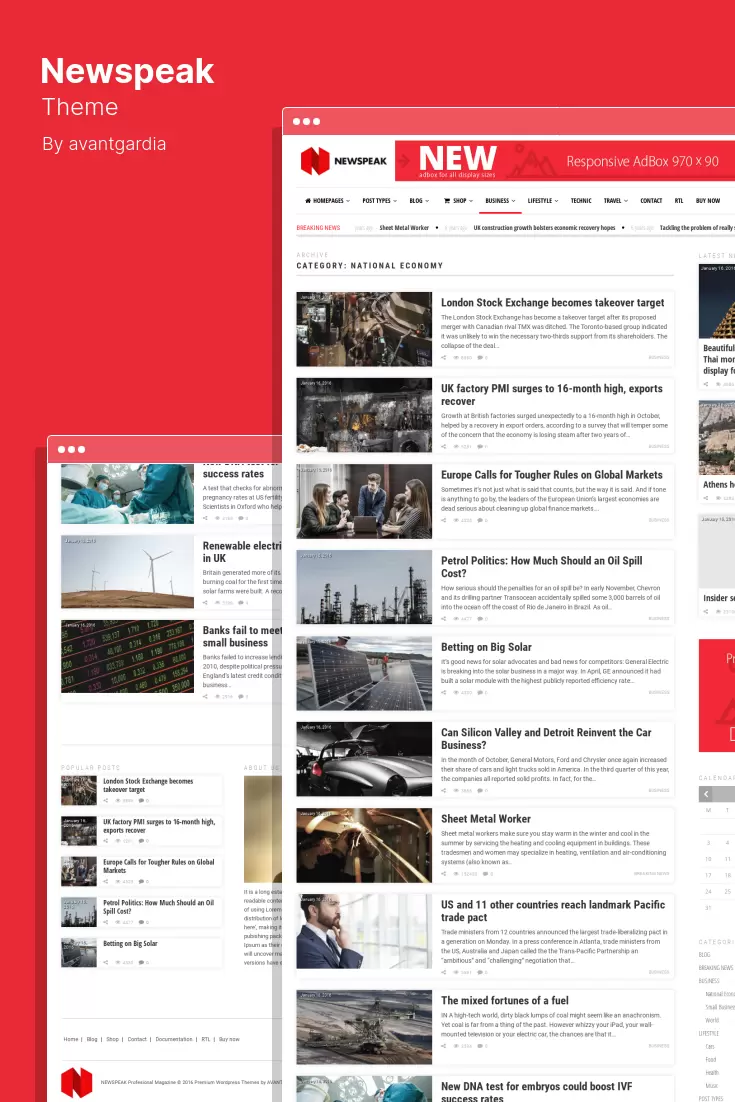Open the Buy Now menu item
Viewport: 735px width, 1102px height.
pos(708,201)
